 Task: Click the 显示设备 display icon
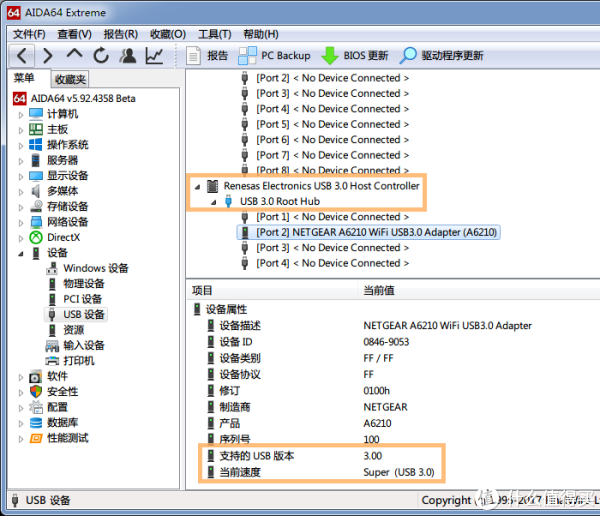point(36,175)
